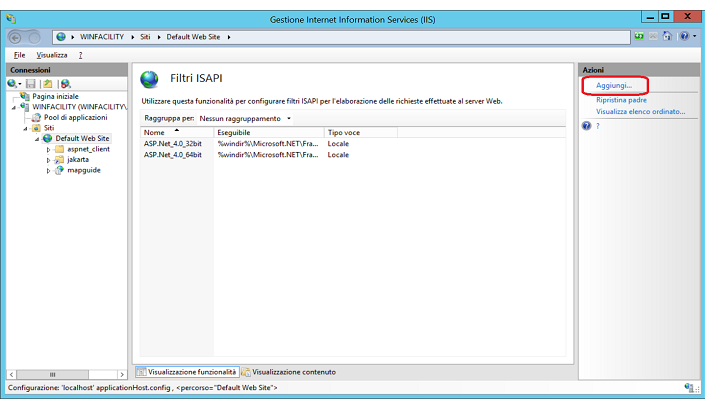Screen dimensions: 705x399
Task: Select aspnet_client folder in tree
Action: click(x=89, y=149)
